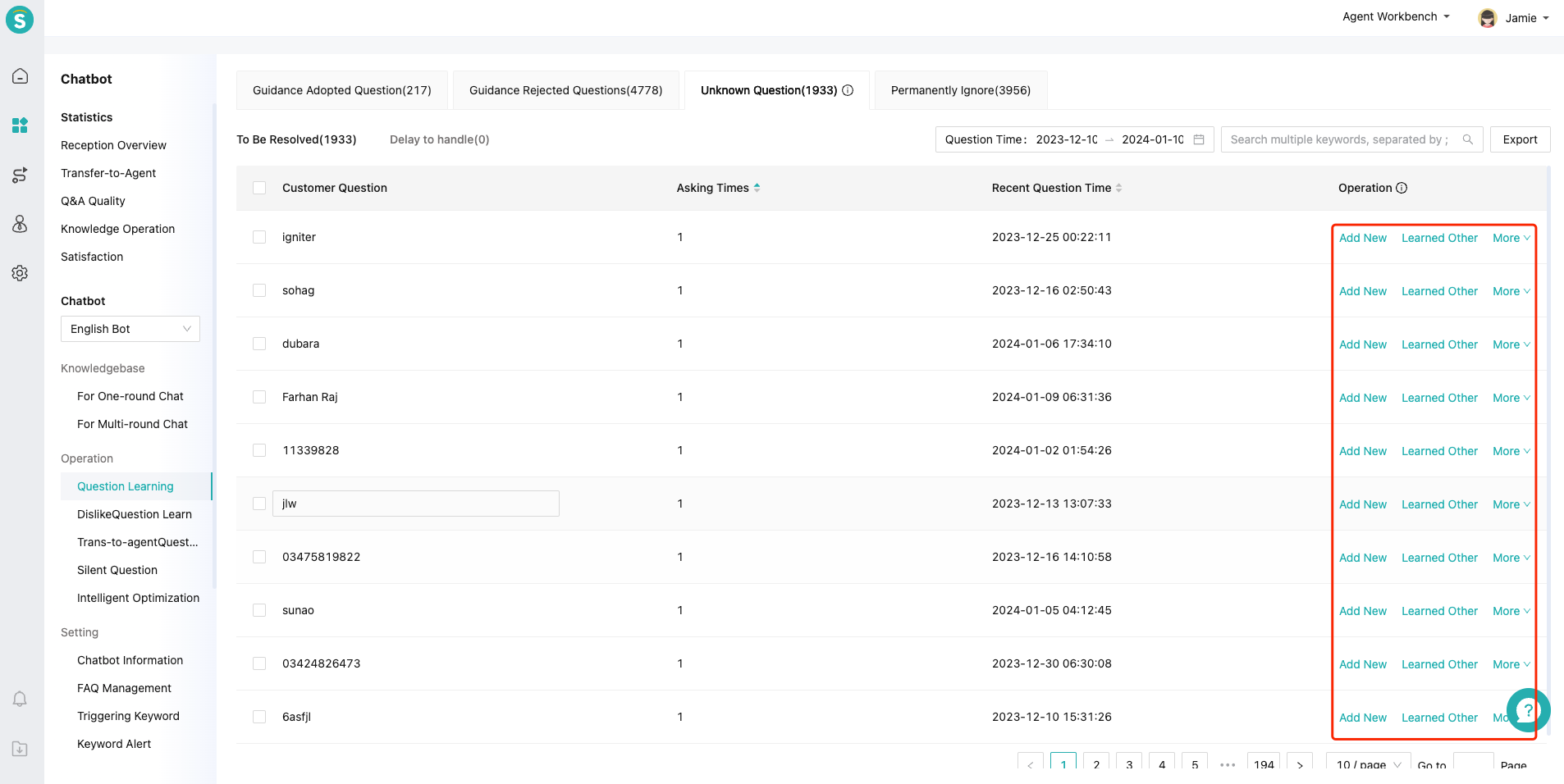Tick the checkbox for igniter row
The height and width of the screenshot is (784, 1564).
259,237
